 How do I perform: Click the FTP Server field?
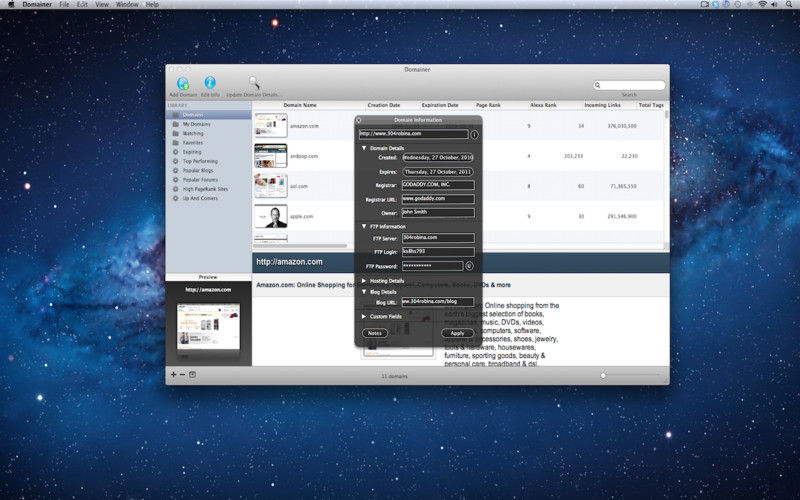438,238
